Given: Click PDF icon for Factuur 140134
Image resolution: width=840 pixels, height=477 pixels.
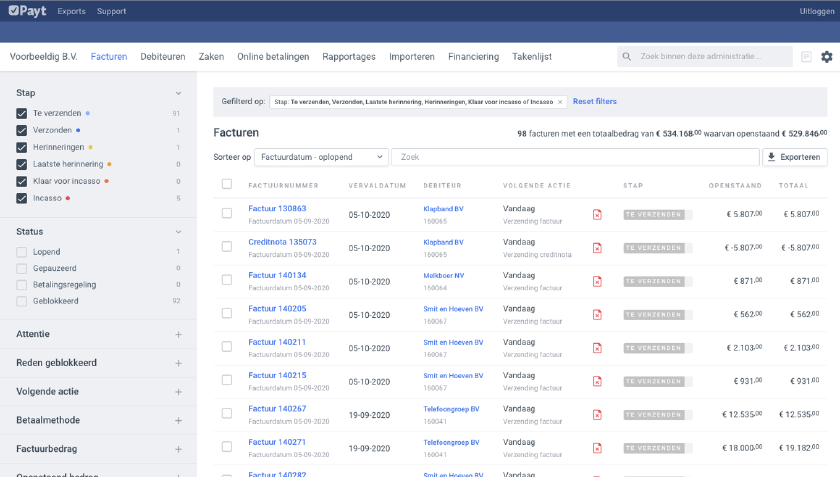Looking at the screenshot, I should tap(597, 281).
